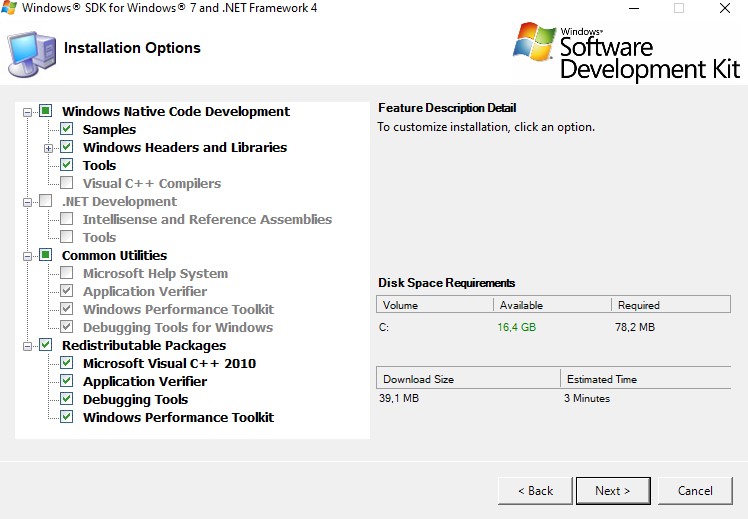The height and width of the screenshot is (519, 748).
Task: Click the Available column header
Action: [552, 305]
